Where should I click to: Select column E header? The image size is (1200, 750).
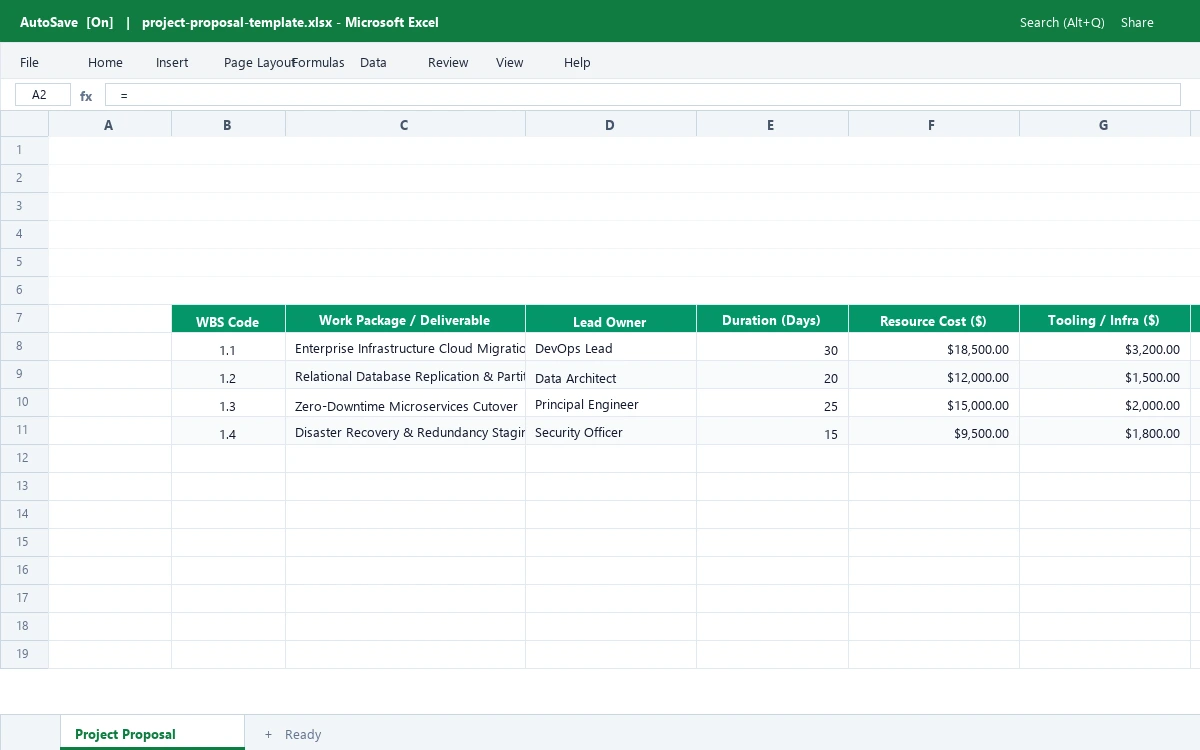[772, 124]
